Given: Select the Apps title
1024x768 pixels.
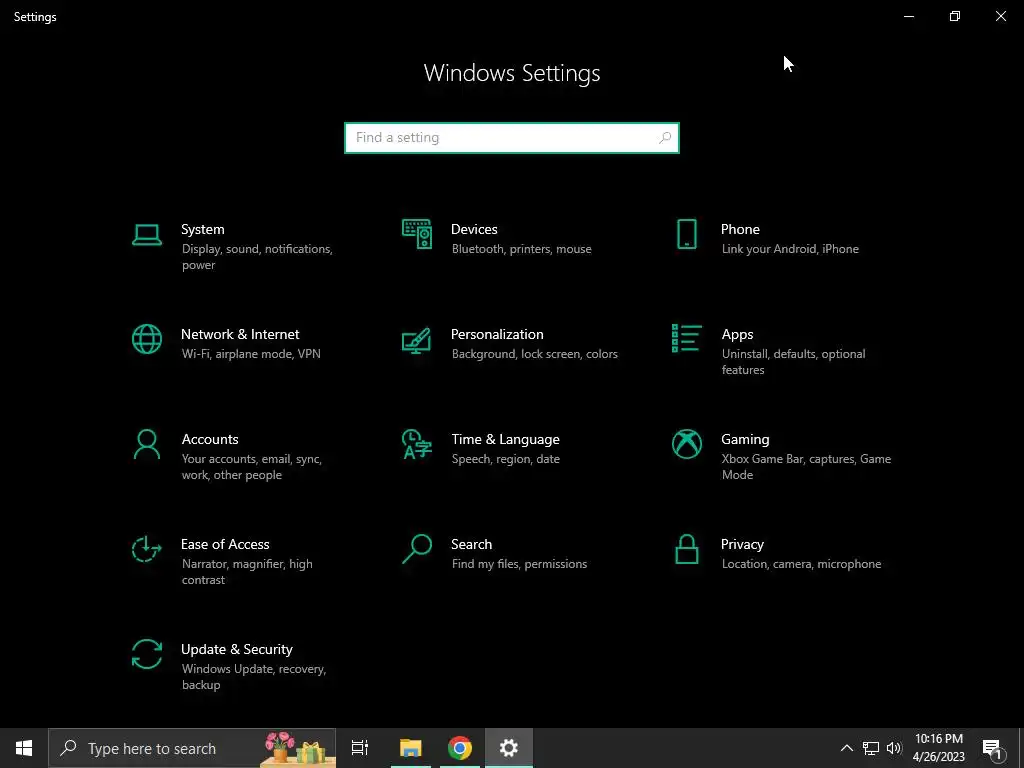Looking at the screenshot, I should 737,334.
